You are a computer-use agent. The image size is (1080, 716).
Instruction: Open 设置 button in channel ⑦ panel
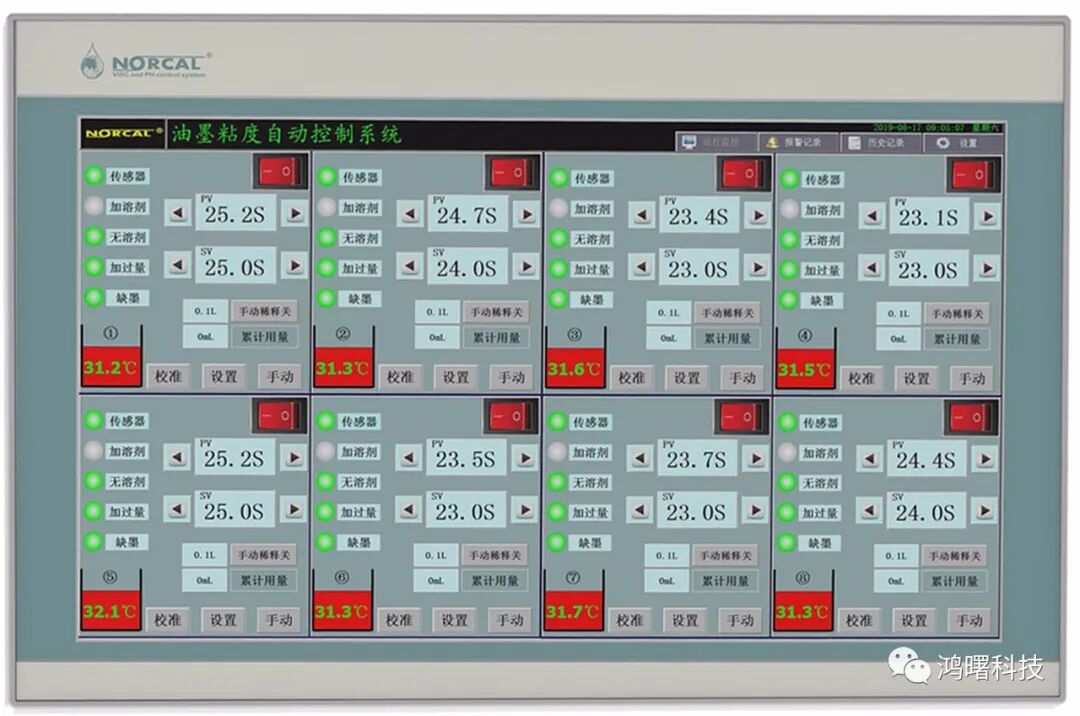[x=685, y=620]
